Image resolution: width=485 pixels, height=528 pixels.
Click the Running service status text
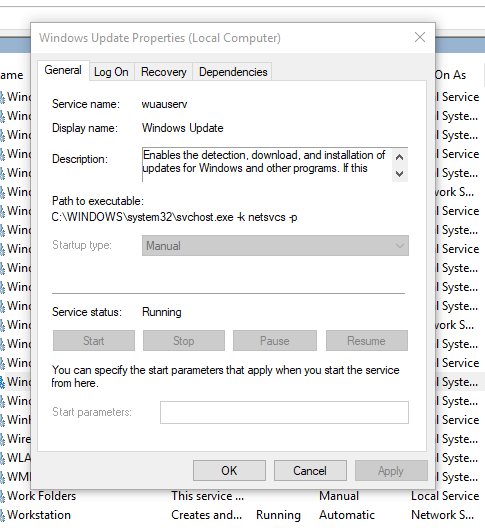click(162, 312)
